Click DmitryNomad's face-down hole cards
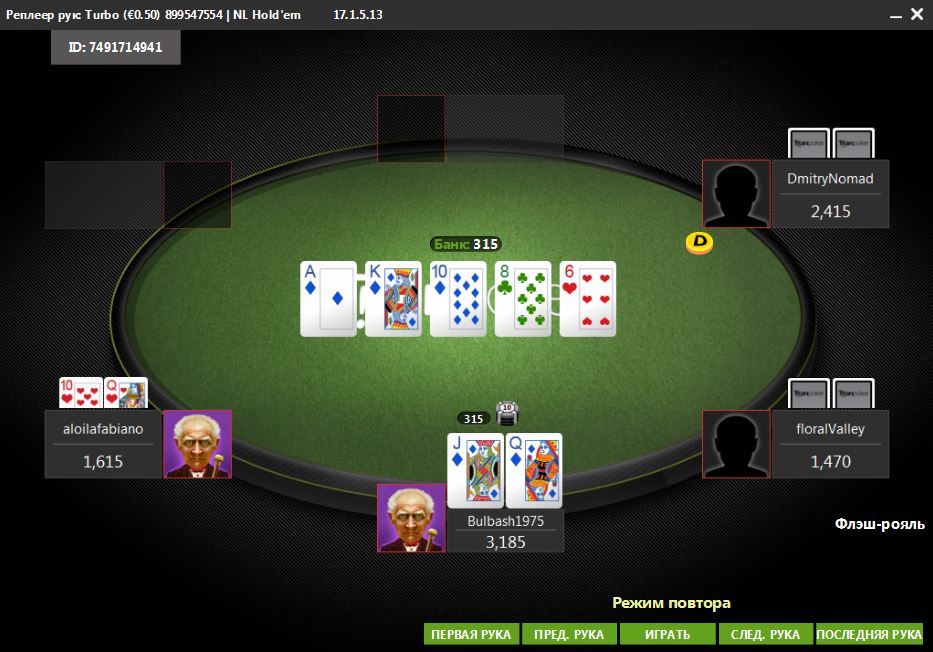Image resolution: width=933 pixels, height=652 pixels. coord(831,143)
